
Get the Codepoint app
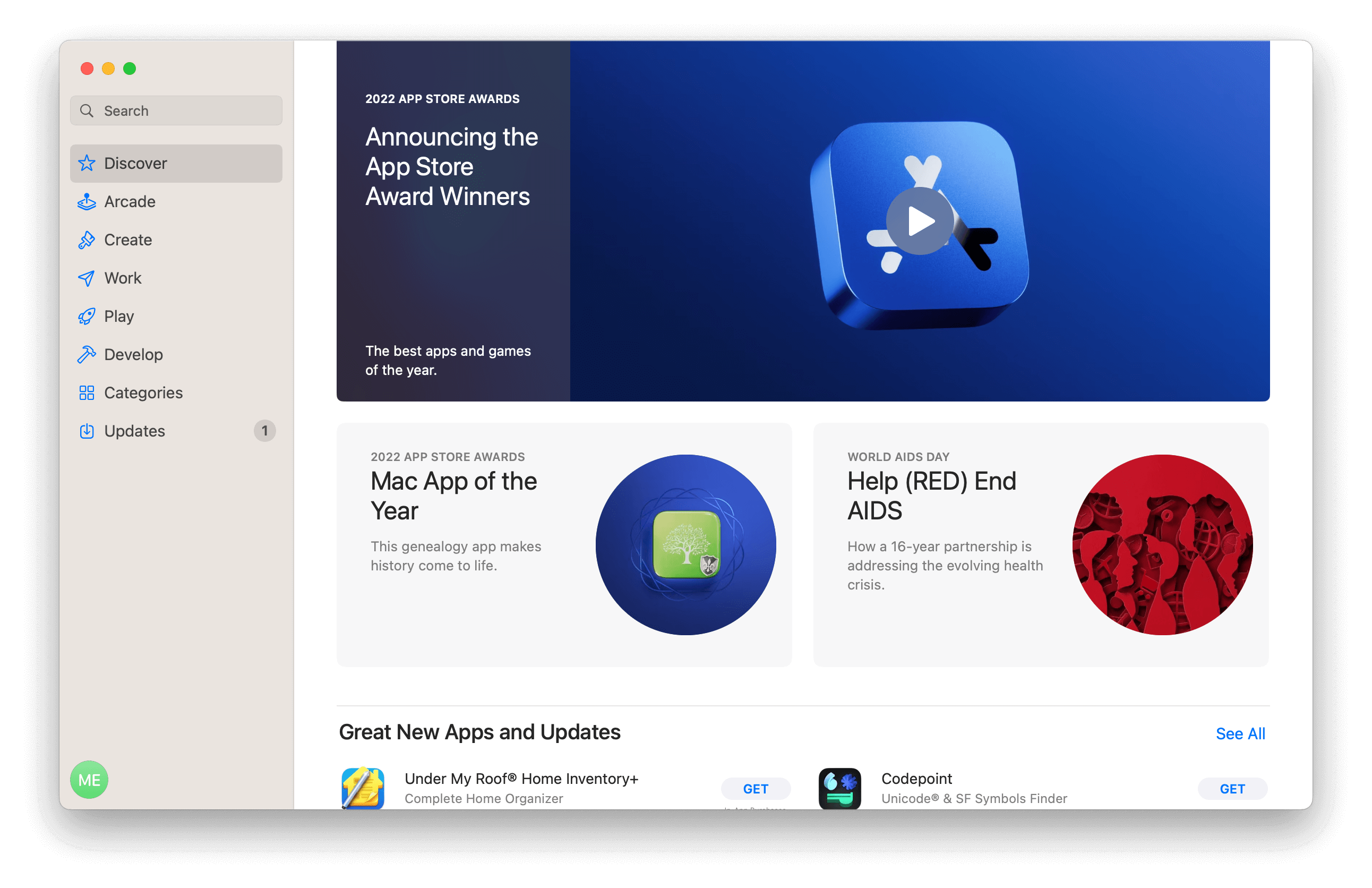pyautogui.click(x=1232, y=788)
